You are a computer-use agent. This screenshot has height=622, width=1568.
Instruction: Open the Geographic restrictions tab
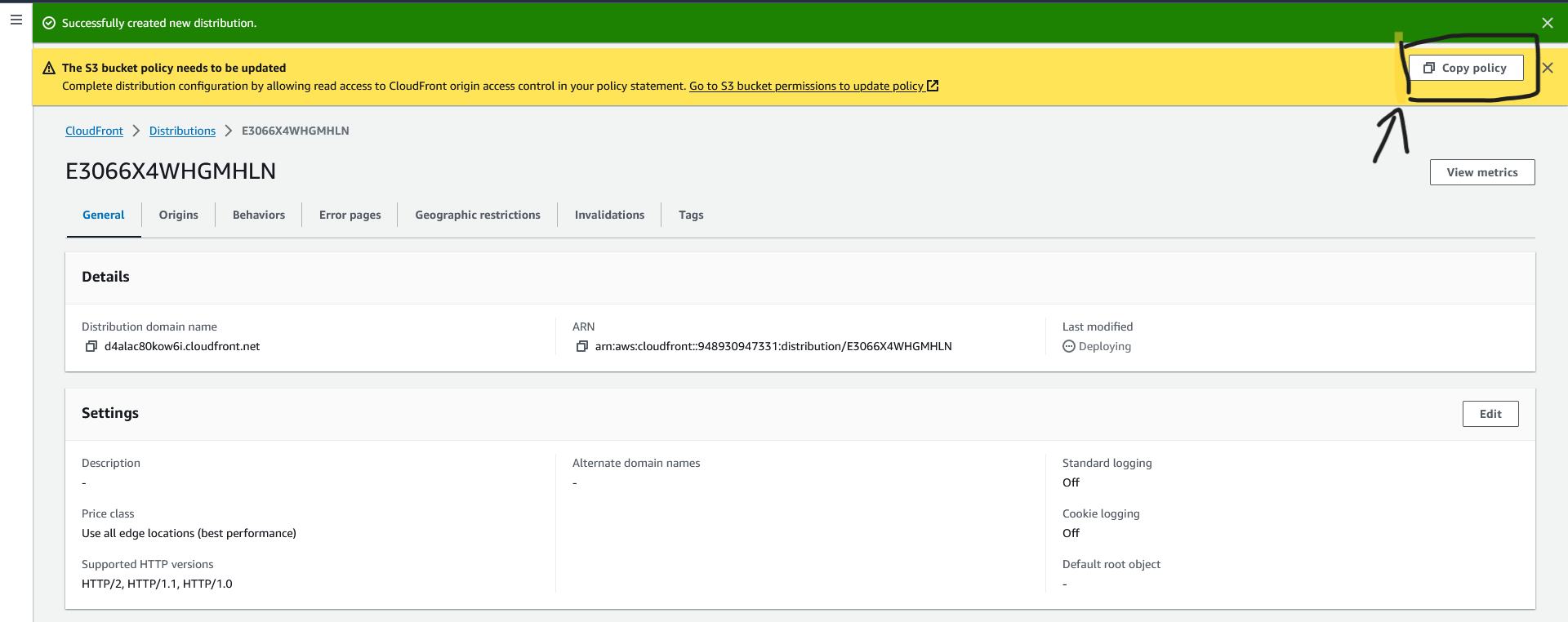[478, 215]
